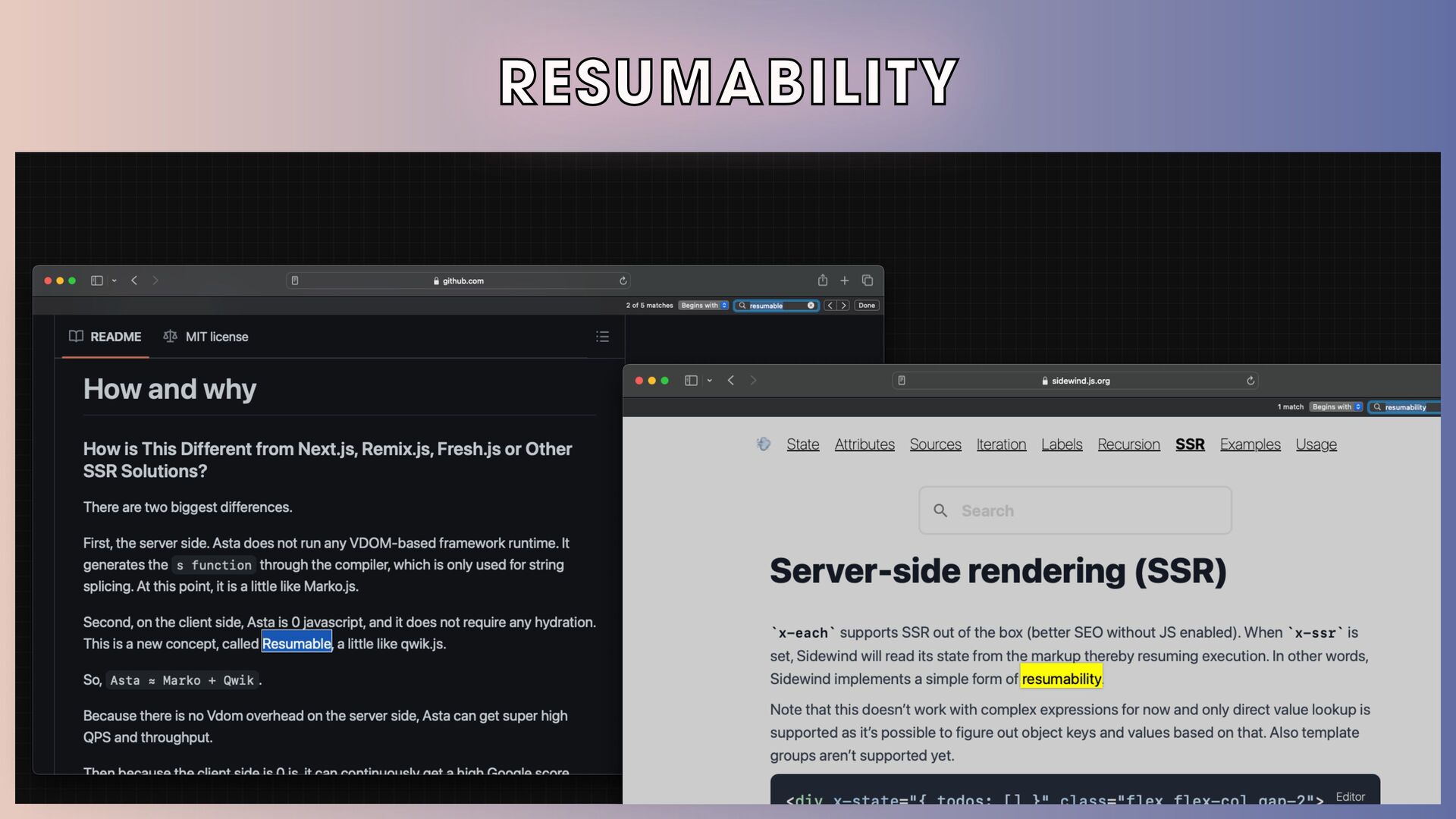Viewport: 1456px width, 819px height.
Task: Go back in sidewind.js.org window
Action: [731, 381]
